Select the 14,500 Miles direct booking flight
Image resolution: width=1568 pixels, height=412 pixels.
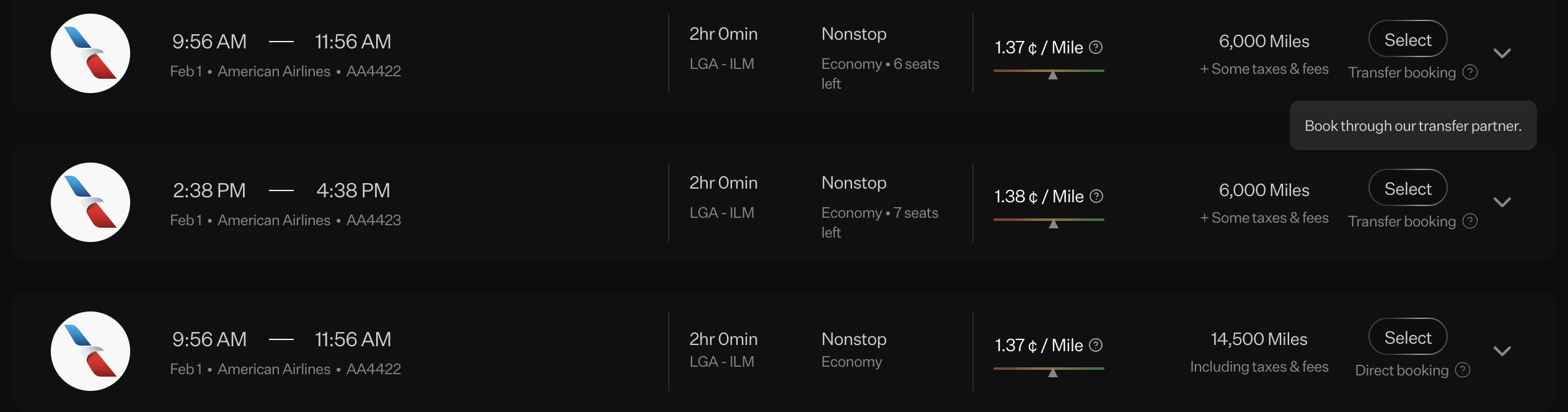pyautogui.click(x=1407, y=337)
